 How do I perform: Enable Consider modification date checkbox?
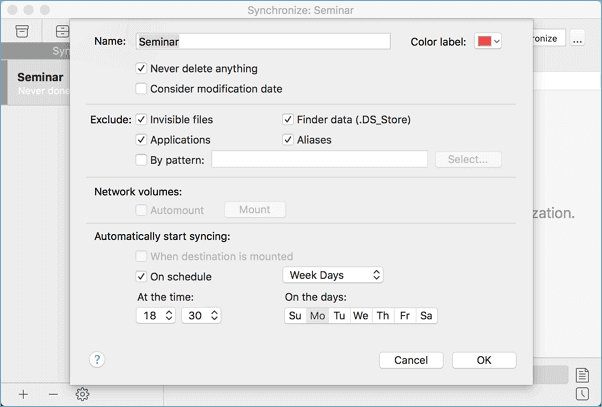point(141,89)
